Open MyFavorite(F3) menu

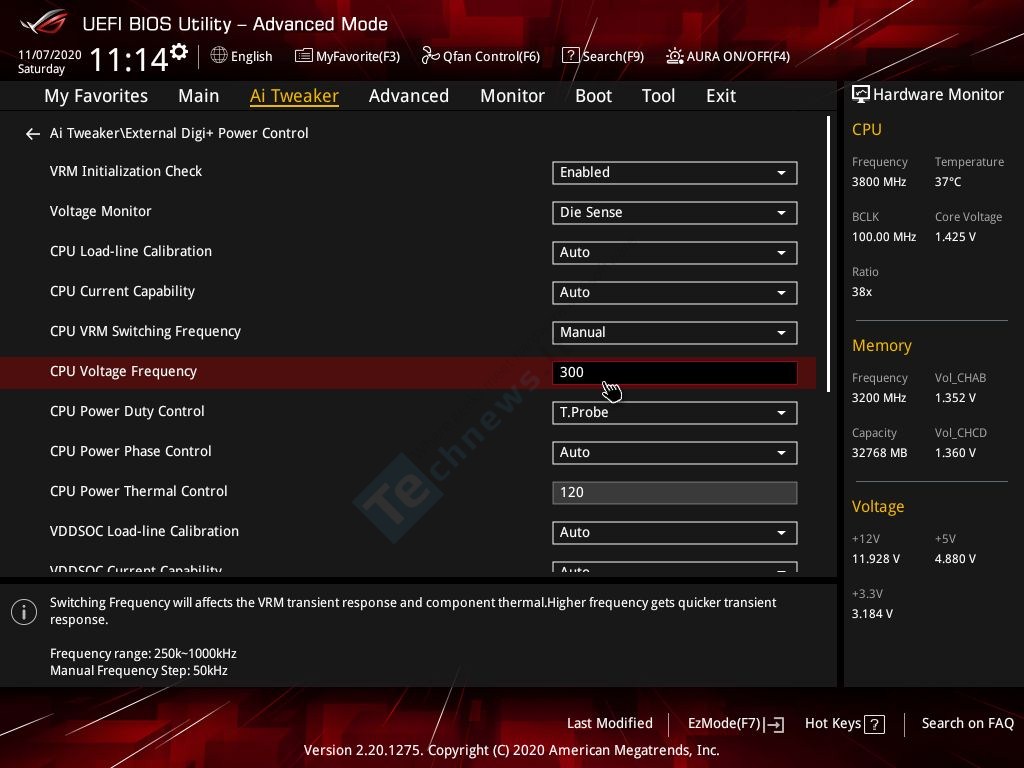(358, 56)
